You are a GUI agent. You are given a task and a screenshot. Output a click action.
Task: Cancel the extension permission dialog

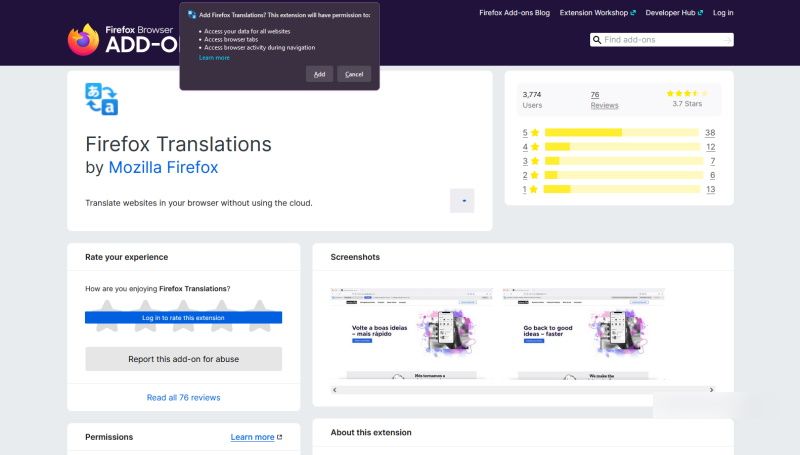click(x=354, y=74)
